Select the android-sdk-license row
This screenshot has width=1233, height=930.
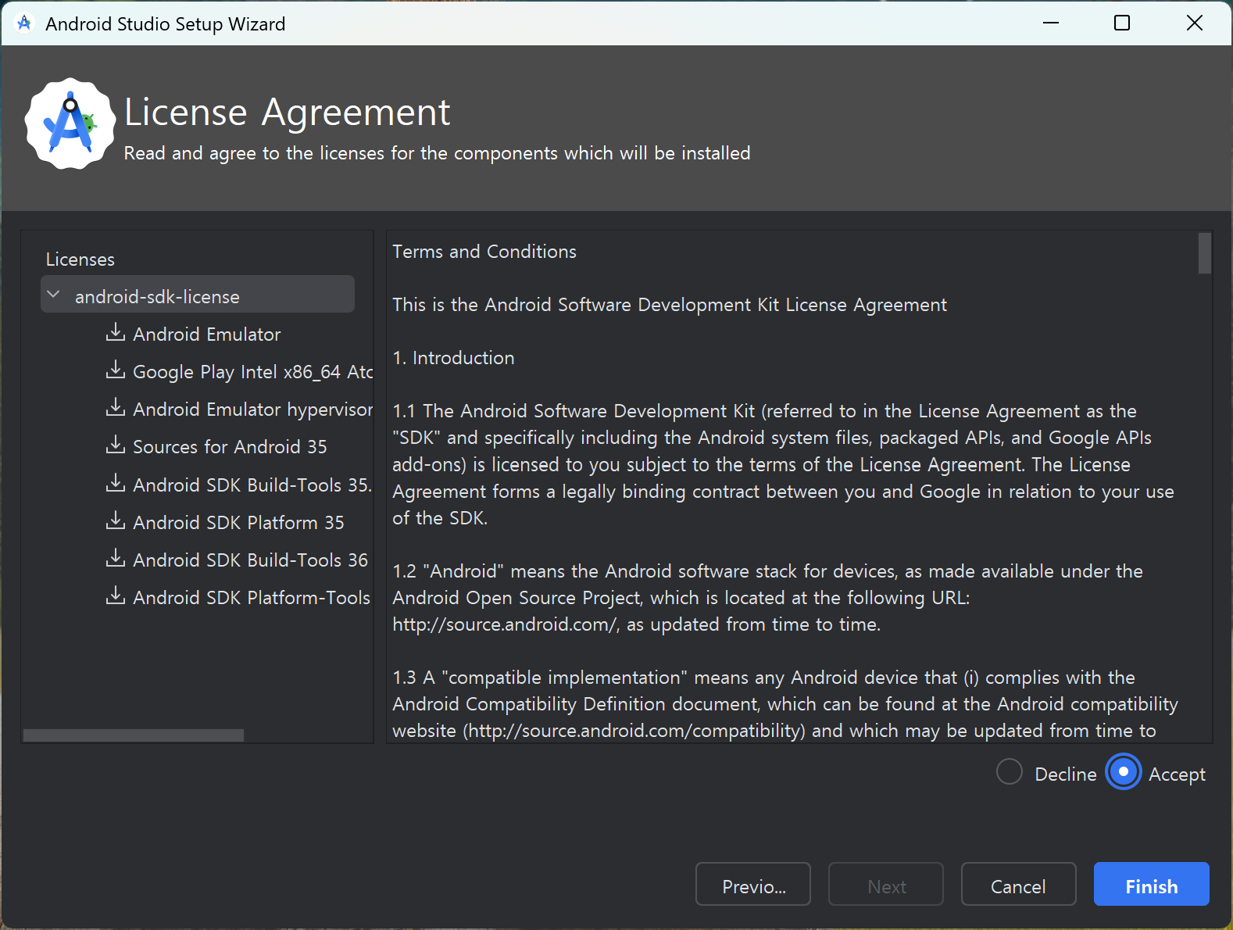(198, 296)
